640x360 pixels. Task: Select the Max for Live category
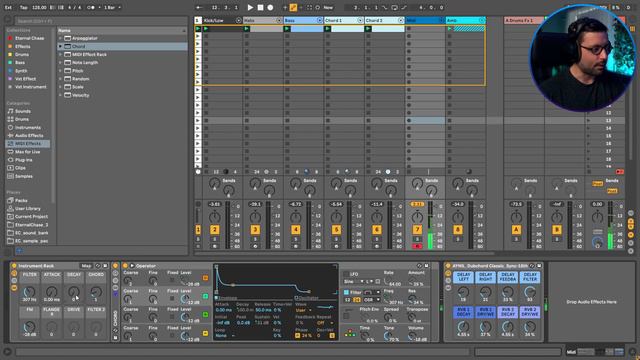coord(27,152)
